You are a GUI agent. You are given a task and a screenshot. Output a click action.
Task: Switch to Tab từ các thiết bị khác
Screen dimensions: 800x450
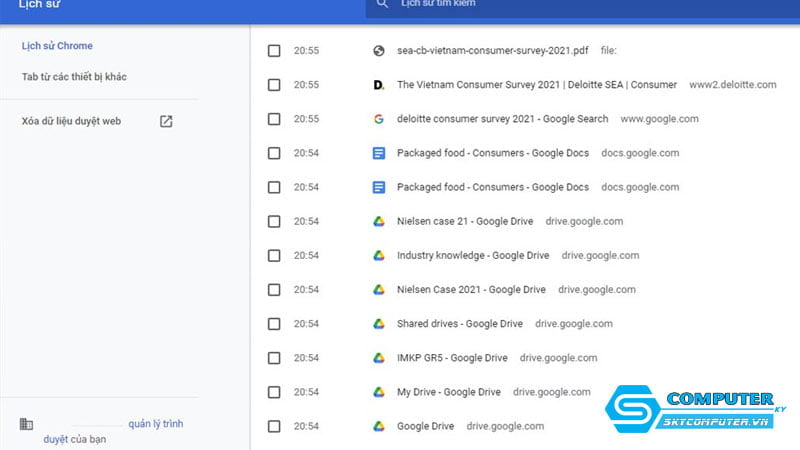pos(74,77)
